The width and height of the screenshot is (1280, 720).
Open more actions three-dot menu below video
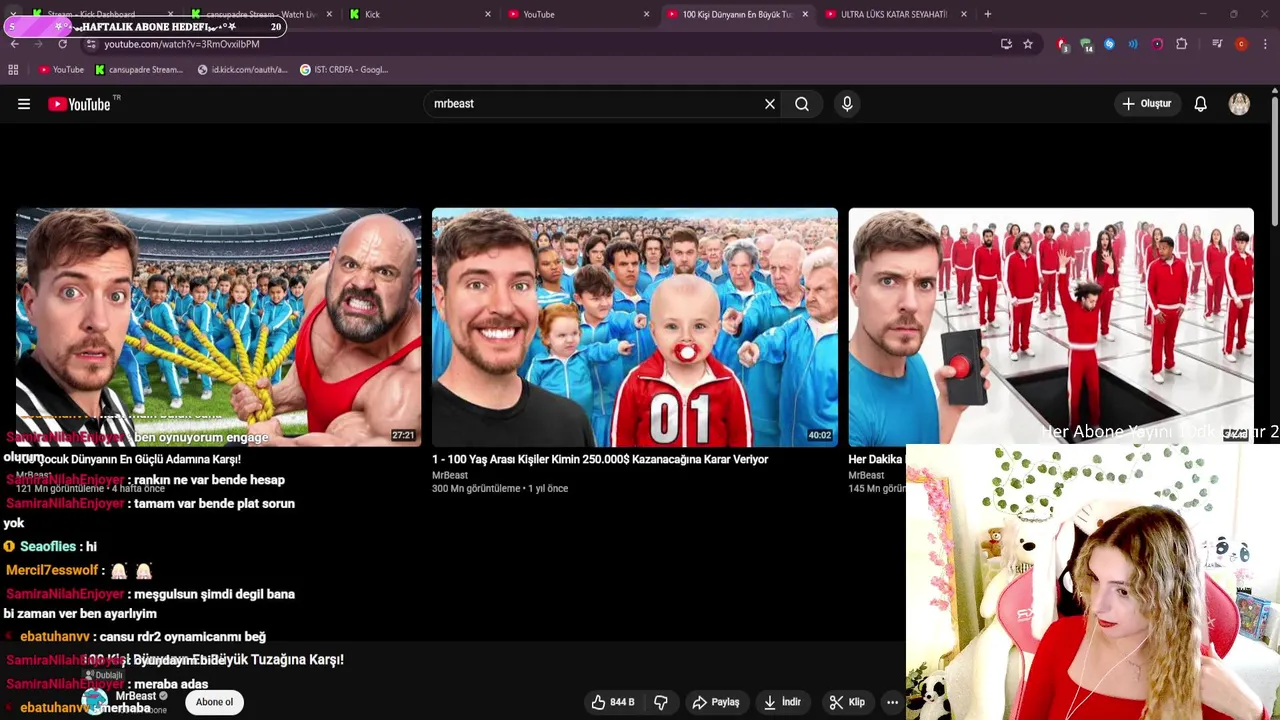coord(892,702)
